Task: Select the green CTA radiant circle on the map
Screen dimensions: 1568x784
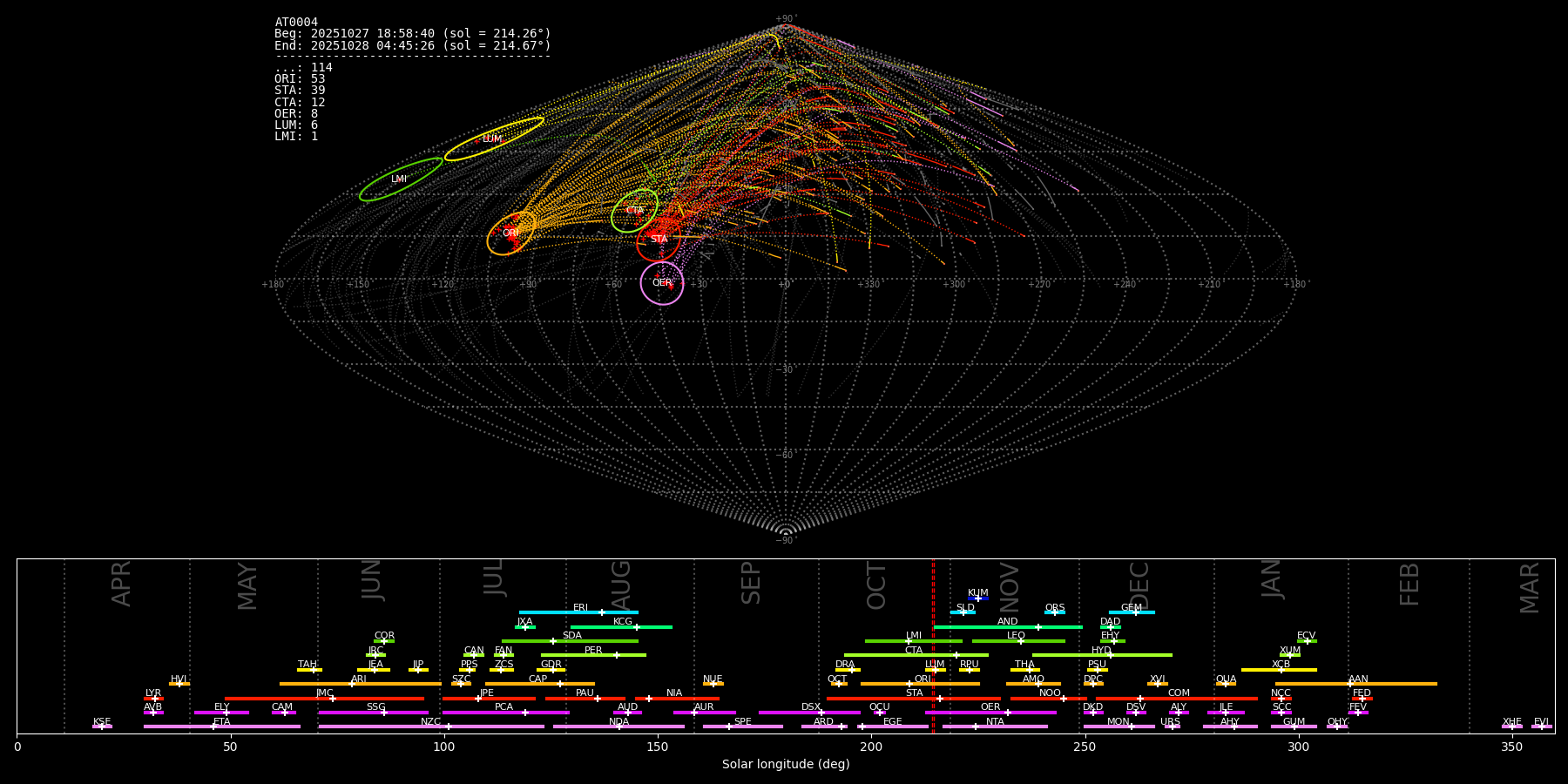Action: (x=634, y=211)
